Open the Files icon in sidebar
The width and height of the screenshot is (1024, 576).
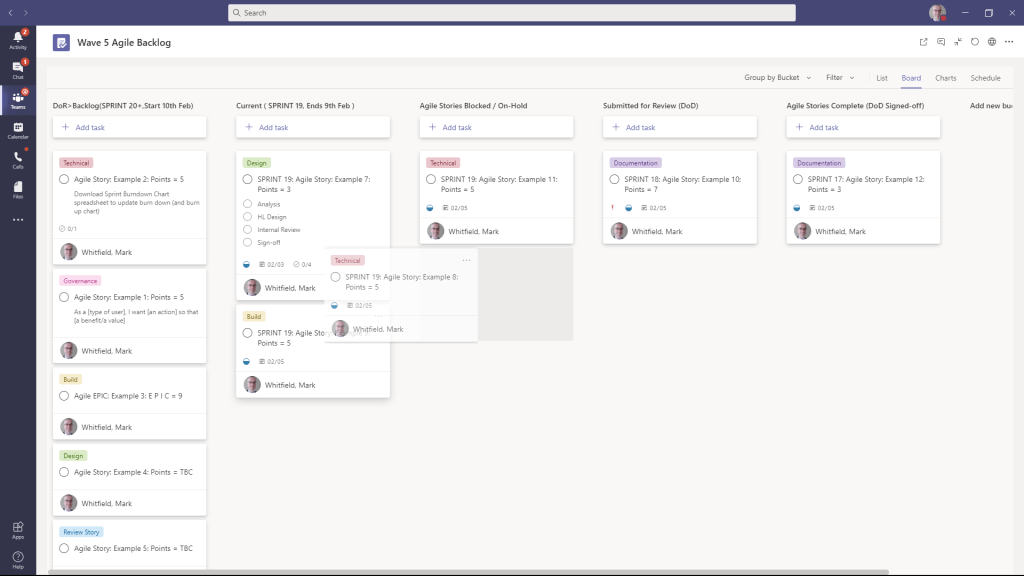(17, 187)
